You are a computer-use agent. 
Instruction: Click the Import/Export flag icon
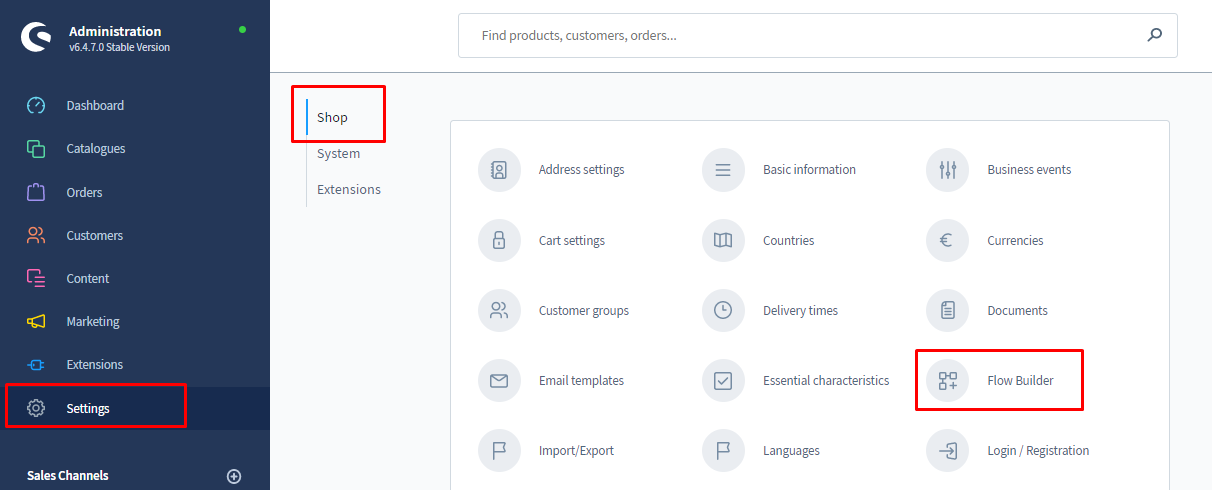(x=499, y=450)
